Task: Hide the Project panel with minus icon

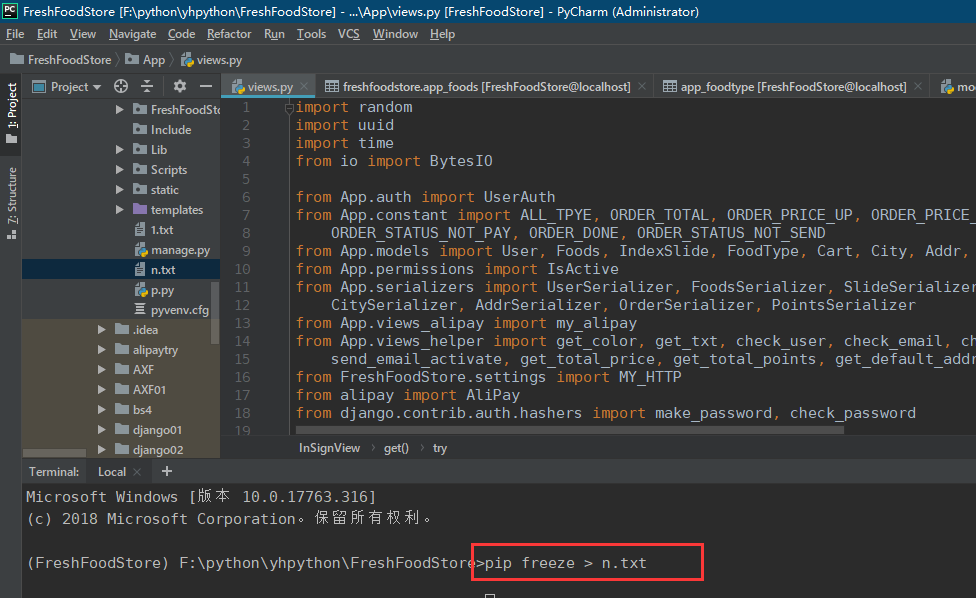Action: click(x=206, y=86)
